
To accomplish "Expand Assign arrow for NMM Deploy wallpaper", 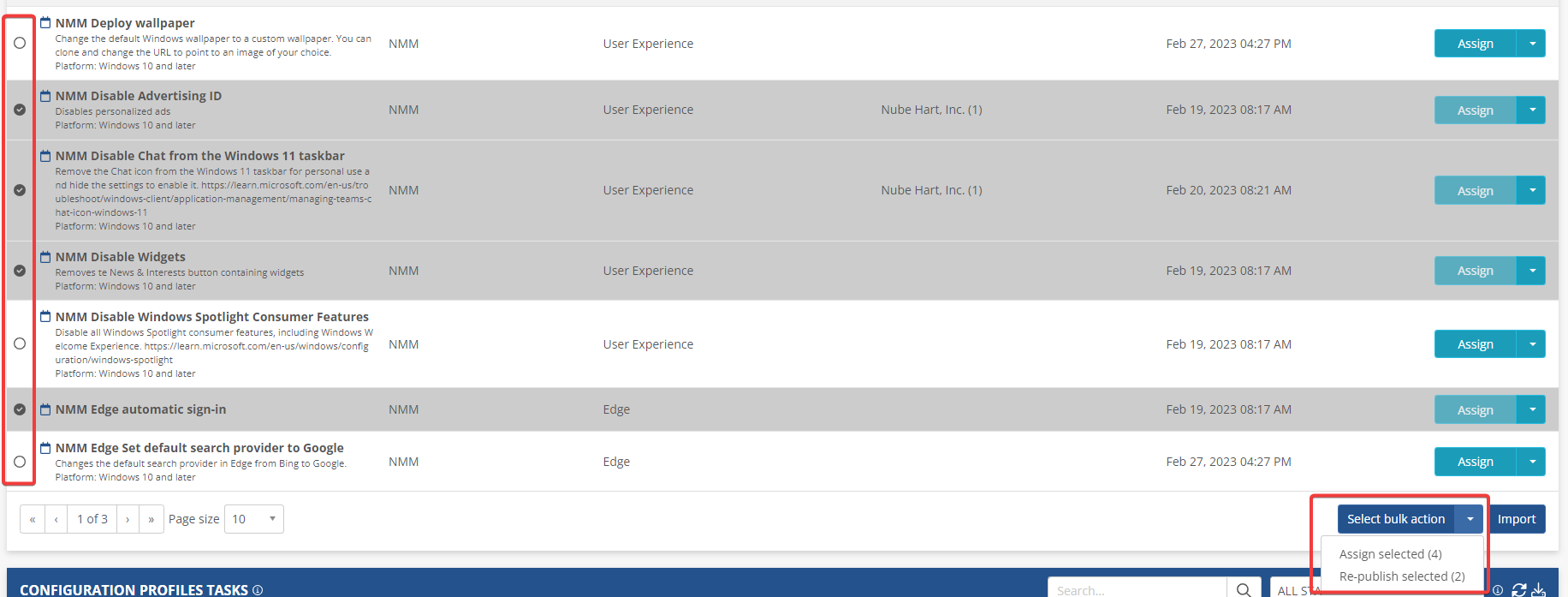I will (x=1531, y=44).
